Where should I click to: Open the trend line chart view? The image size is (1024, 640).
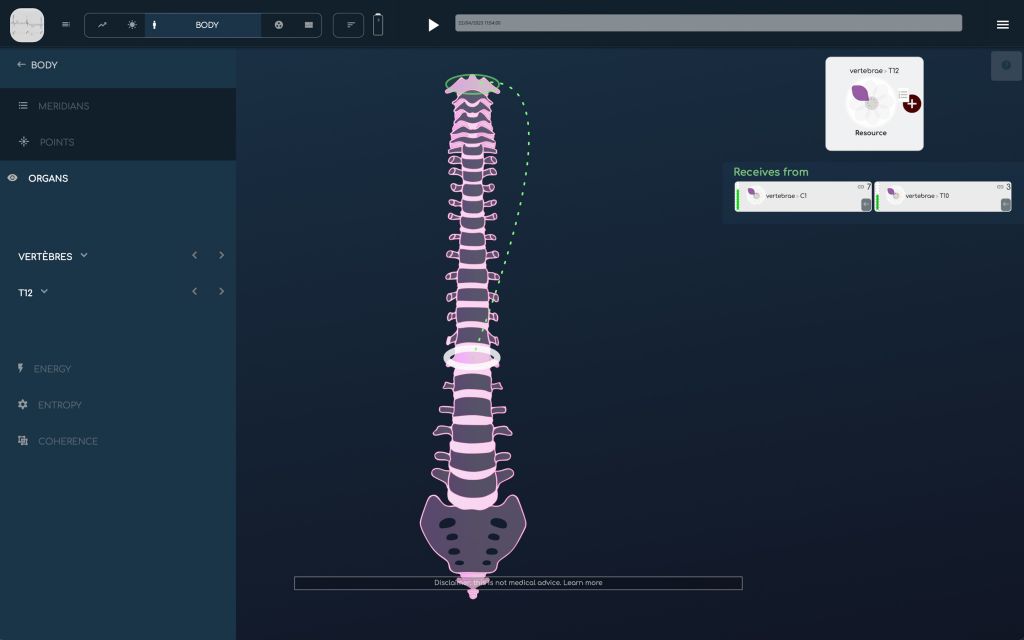click(102, 25)
